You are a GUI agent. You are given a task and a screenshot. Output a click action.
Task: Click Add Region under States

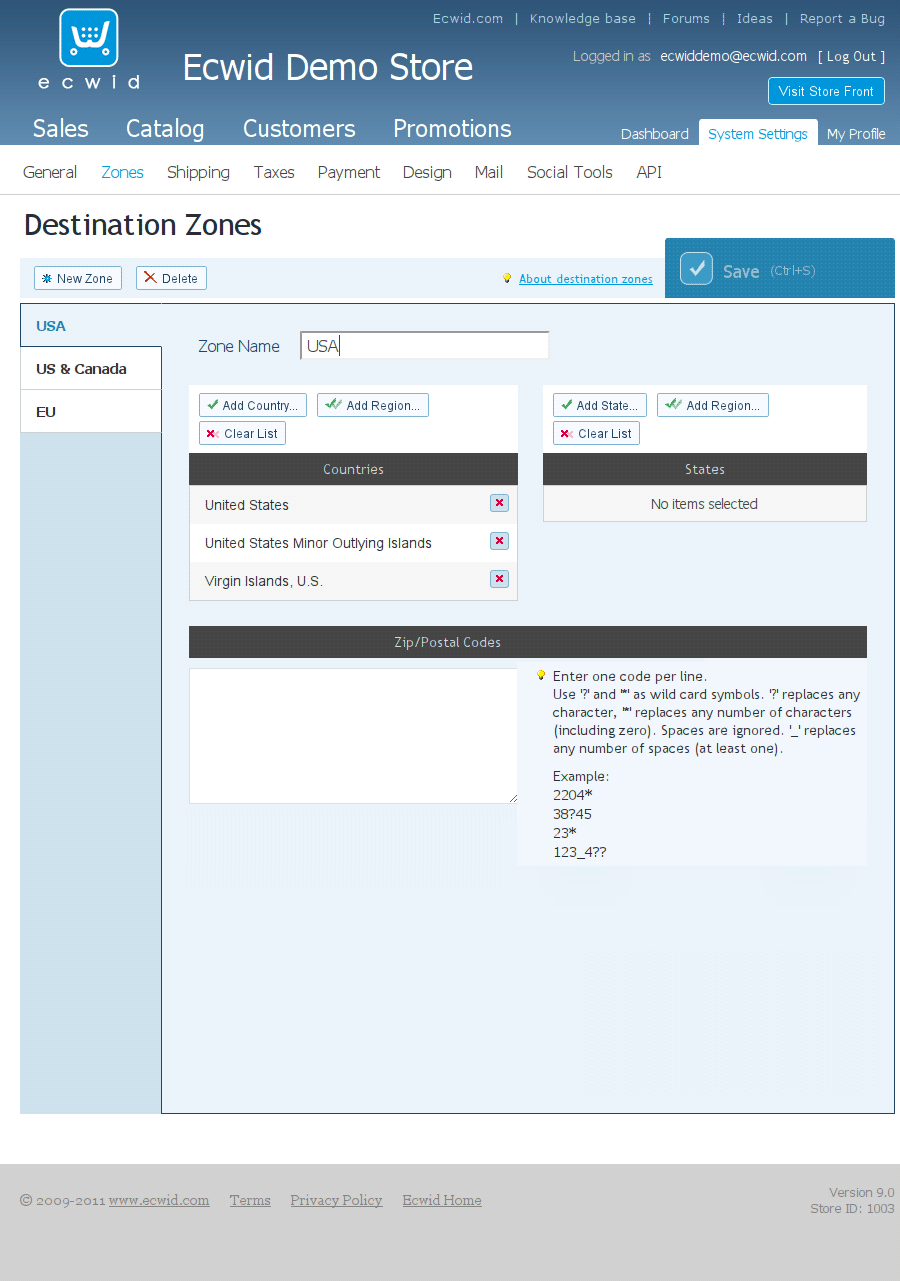[713, 405]
